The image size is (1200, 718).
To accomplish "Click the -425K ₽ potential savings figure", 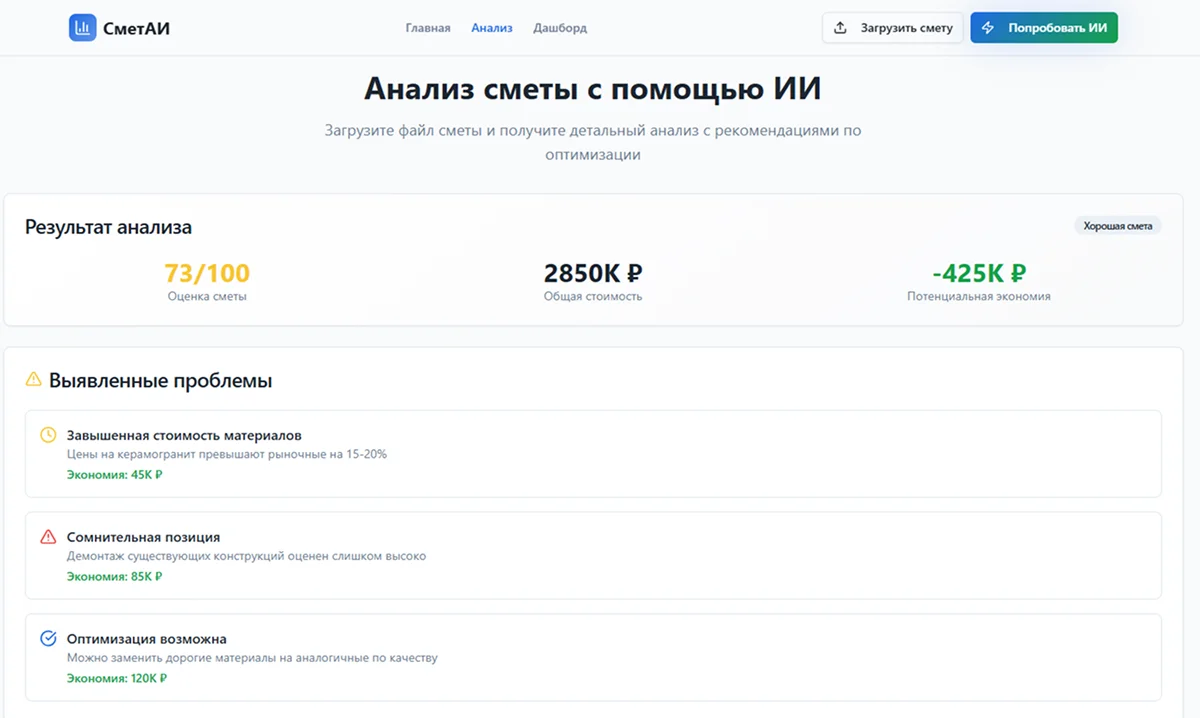I will point(978,273).
